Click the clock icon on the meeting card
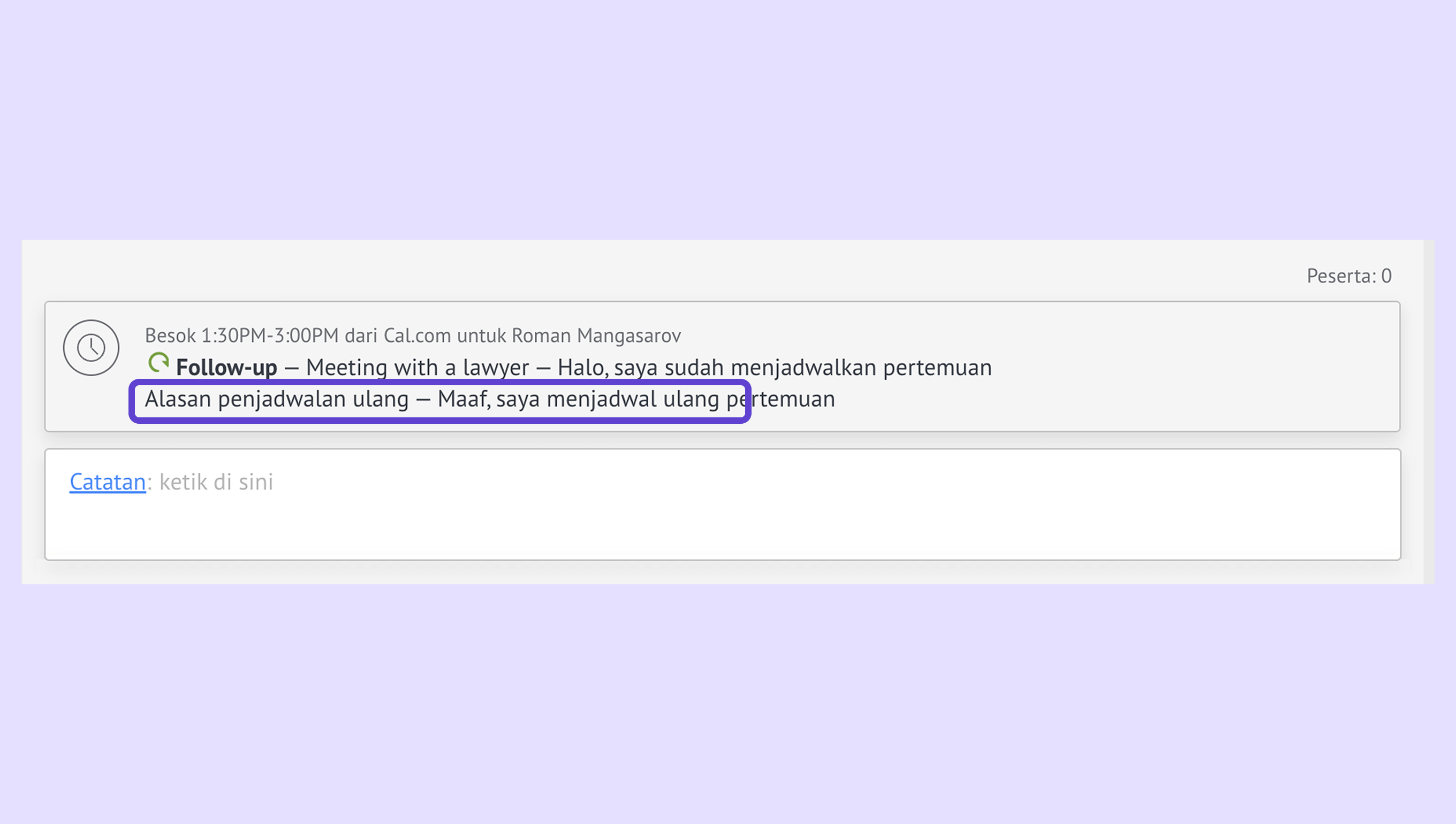Viewport: 1456px width, 824px height. tap(91, 347)
